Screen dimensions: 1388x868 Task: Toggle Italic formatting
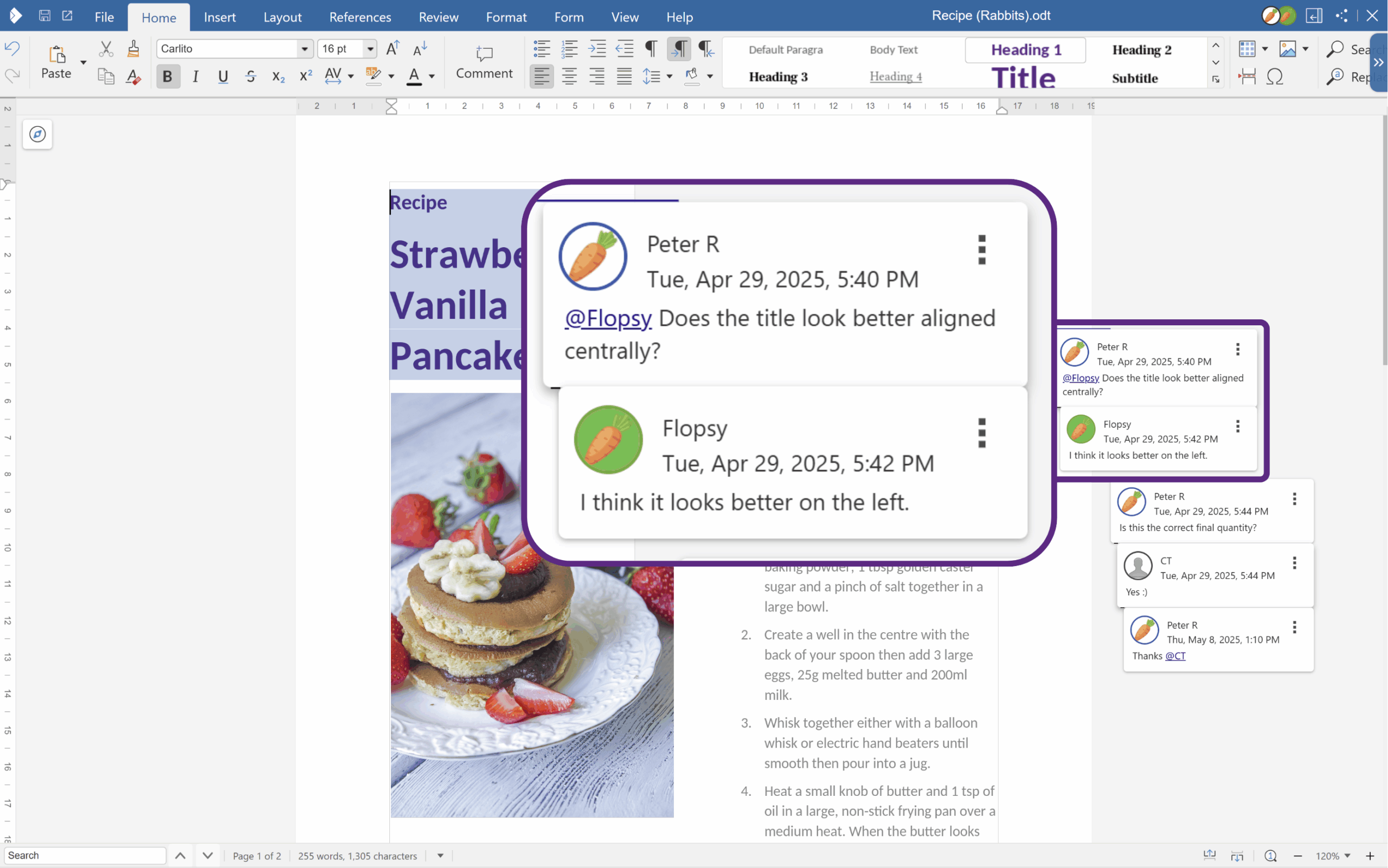click(195, 76)
